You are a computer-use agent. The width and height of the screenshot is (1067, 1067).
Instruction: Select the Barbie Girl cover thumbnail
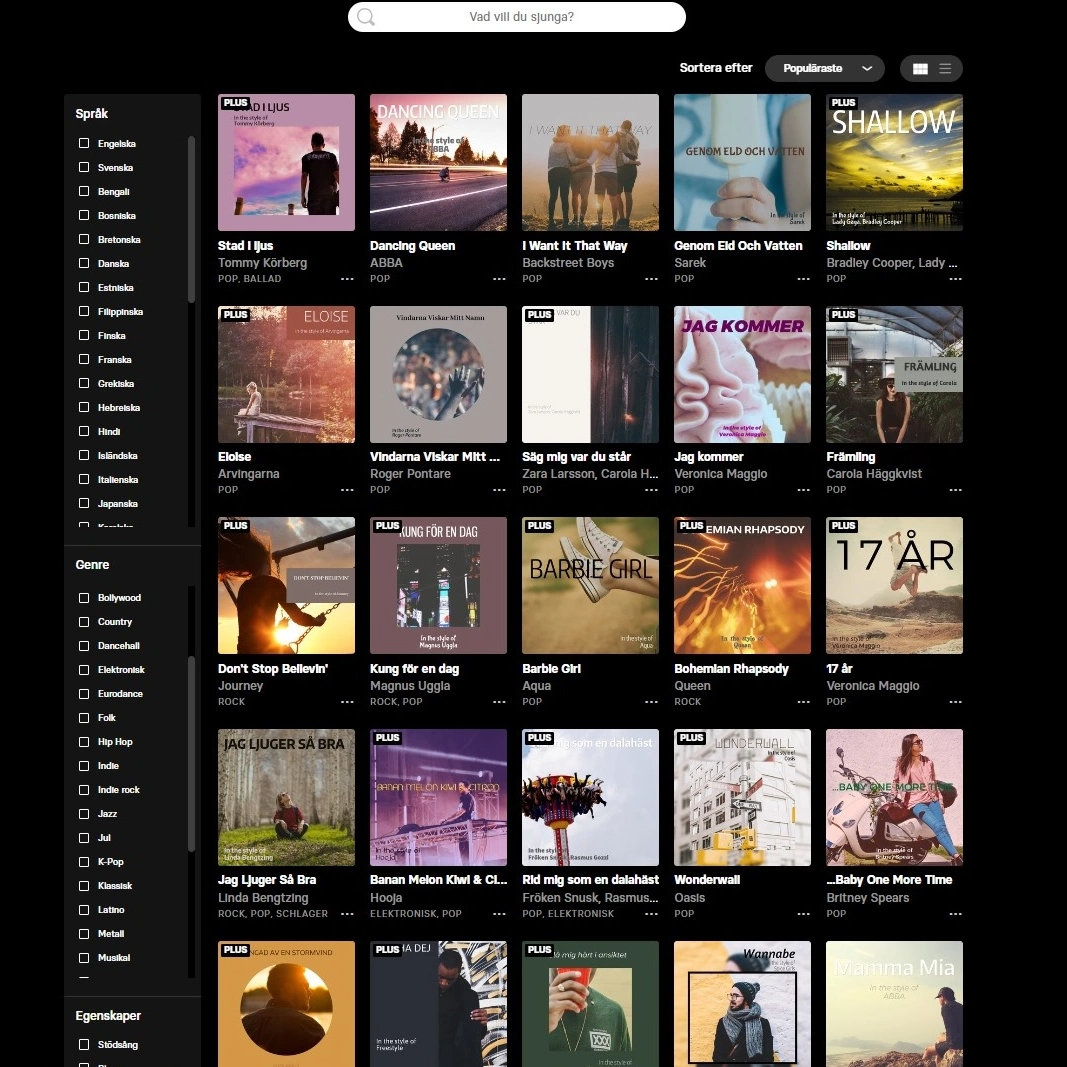pos(590,586)
